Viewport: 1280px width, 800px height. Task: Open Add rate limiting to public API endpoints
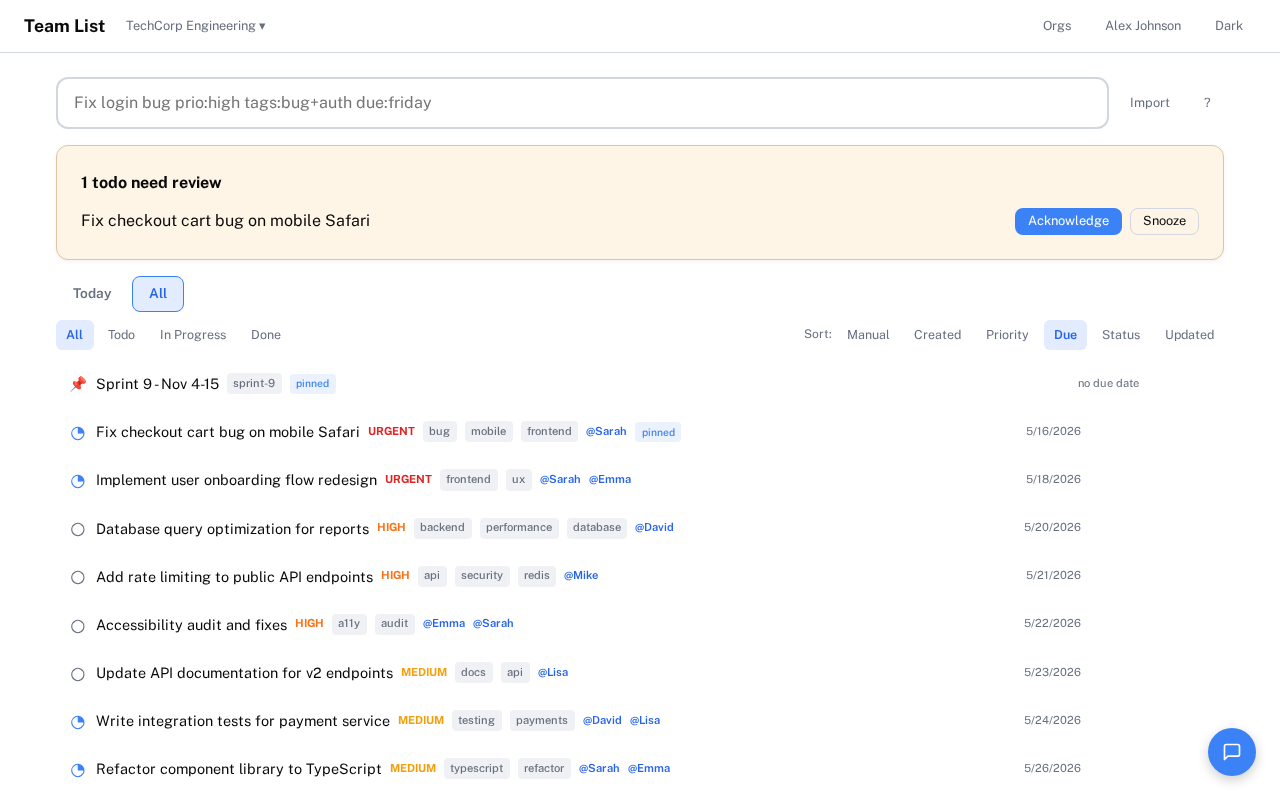(234, 577)
